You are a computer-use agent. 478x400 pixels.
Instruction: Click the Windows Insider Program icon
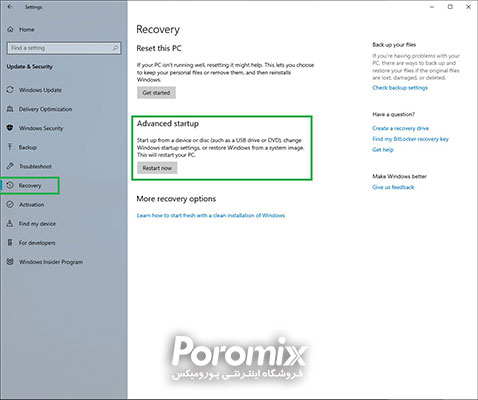click(x=10, y=262)
